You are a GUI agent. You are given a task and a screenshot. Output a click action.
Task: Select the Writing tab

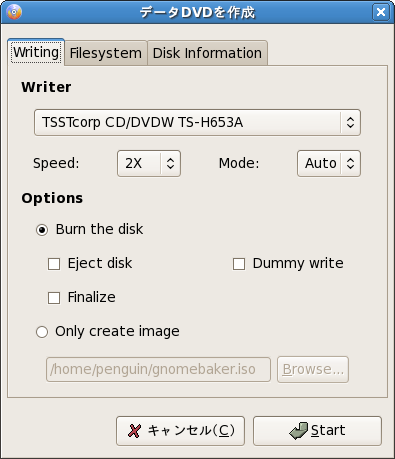tap(36, 52)
